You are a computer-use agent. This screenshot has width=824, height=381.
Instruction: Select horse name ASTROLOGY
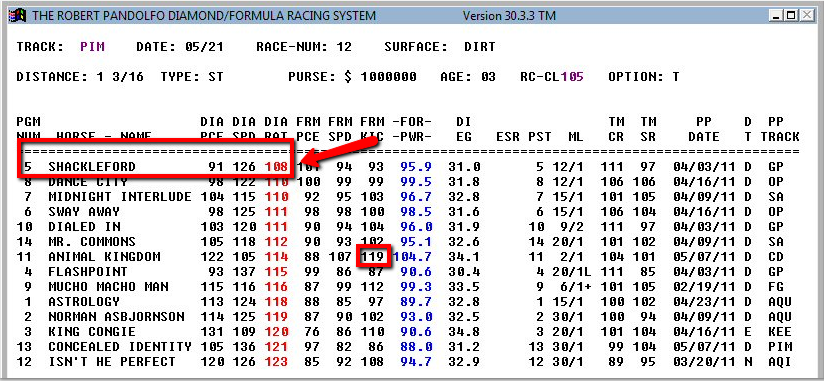pos(84,302)
